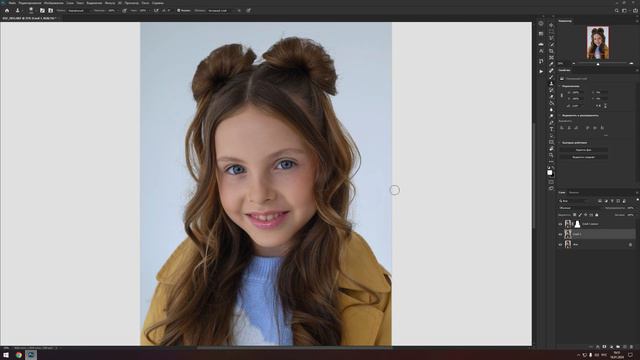Create new adjustment layer icon
Screen dimensions: 640x360
tap(611, 347)
